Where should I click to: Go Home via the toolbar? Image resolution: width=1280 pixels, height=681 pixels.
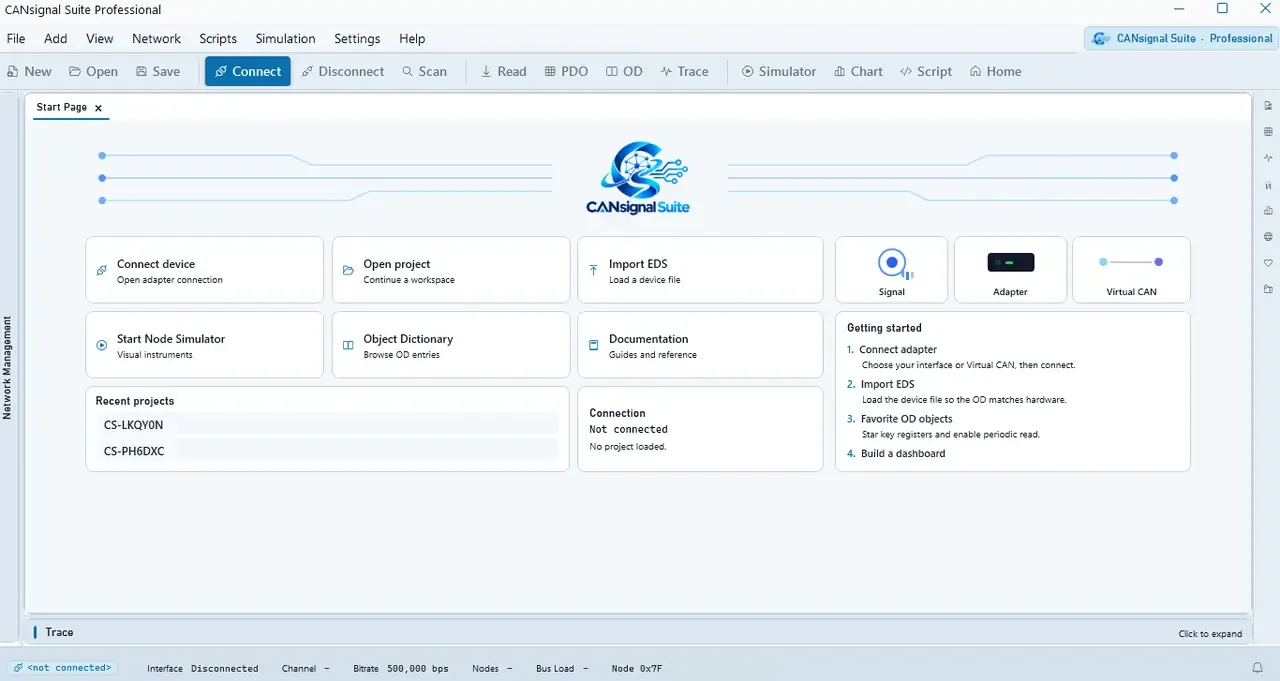coord(995,71)
